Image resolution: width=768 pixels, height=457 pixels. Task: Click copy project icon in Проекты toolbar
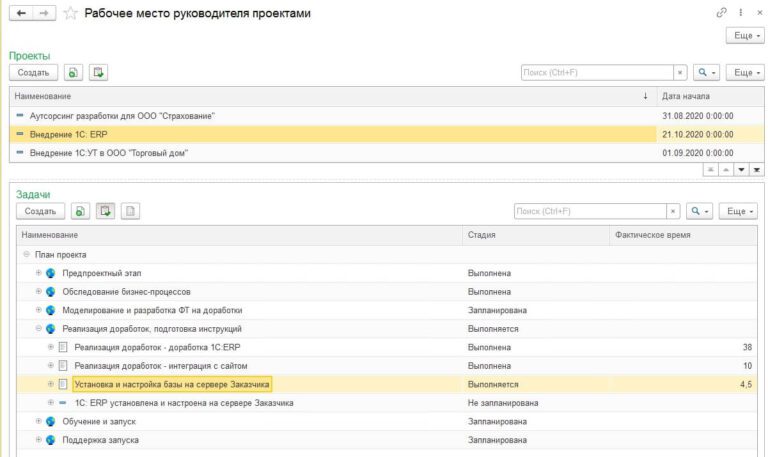coord(74,72)
